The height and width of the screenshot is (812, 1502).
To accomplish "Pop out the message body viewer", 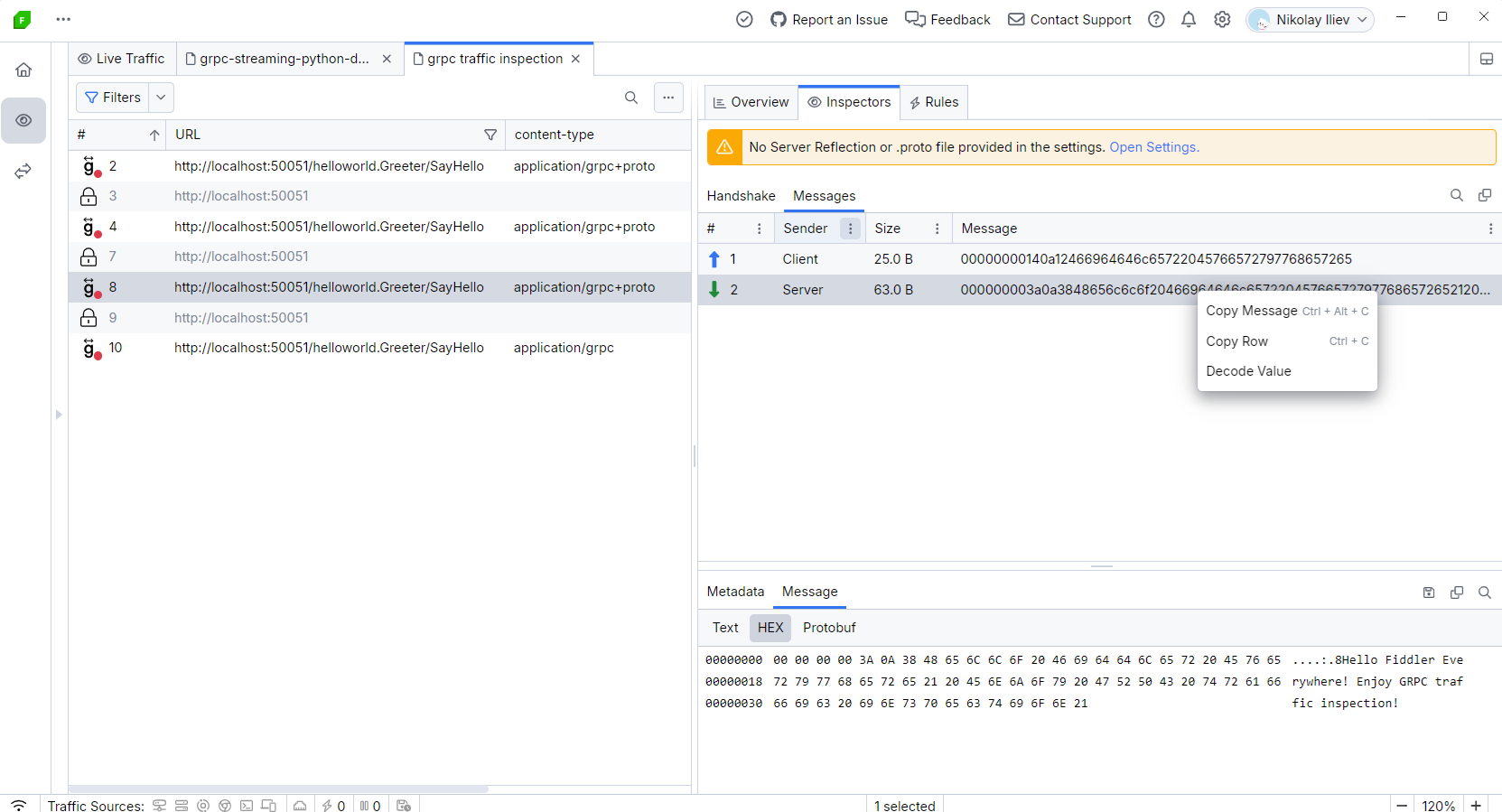I will coord(1457,593).
